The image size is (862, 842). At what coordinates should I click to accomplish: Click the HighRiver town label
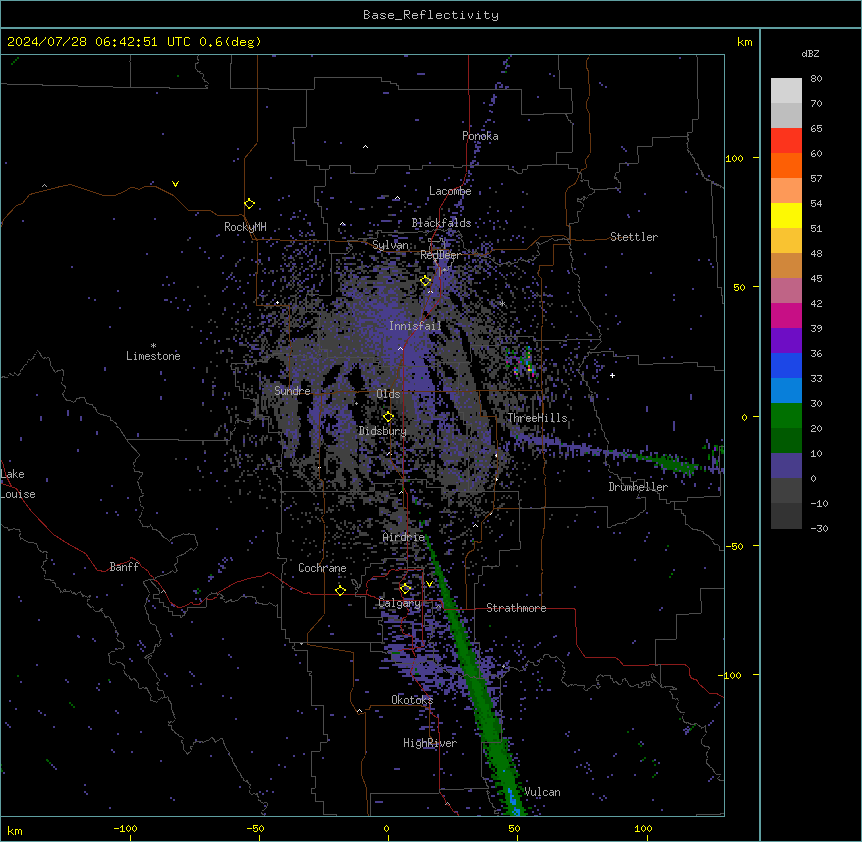click(x=430, y=743)
